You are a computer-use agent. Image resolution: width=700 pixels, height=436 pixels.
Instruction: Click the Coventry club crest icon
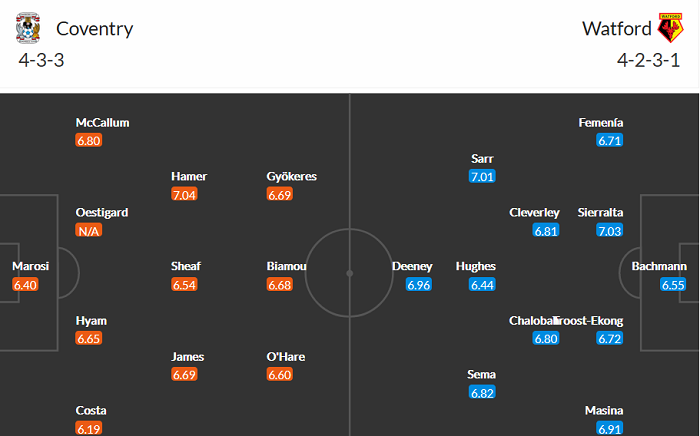tap(29, 28)
